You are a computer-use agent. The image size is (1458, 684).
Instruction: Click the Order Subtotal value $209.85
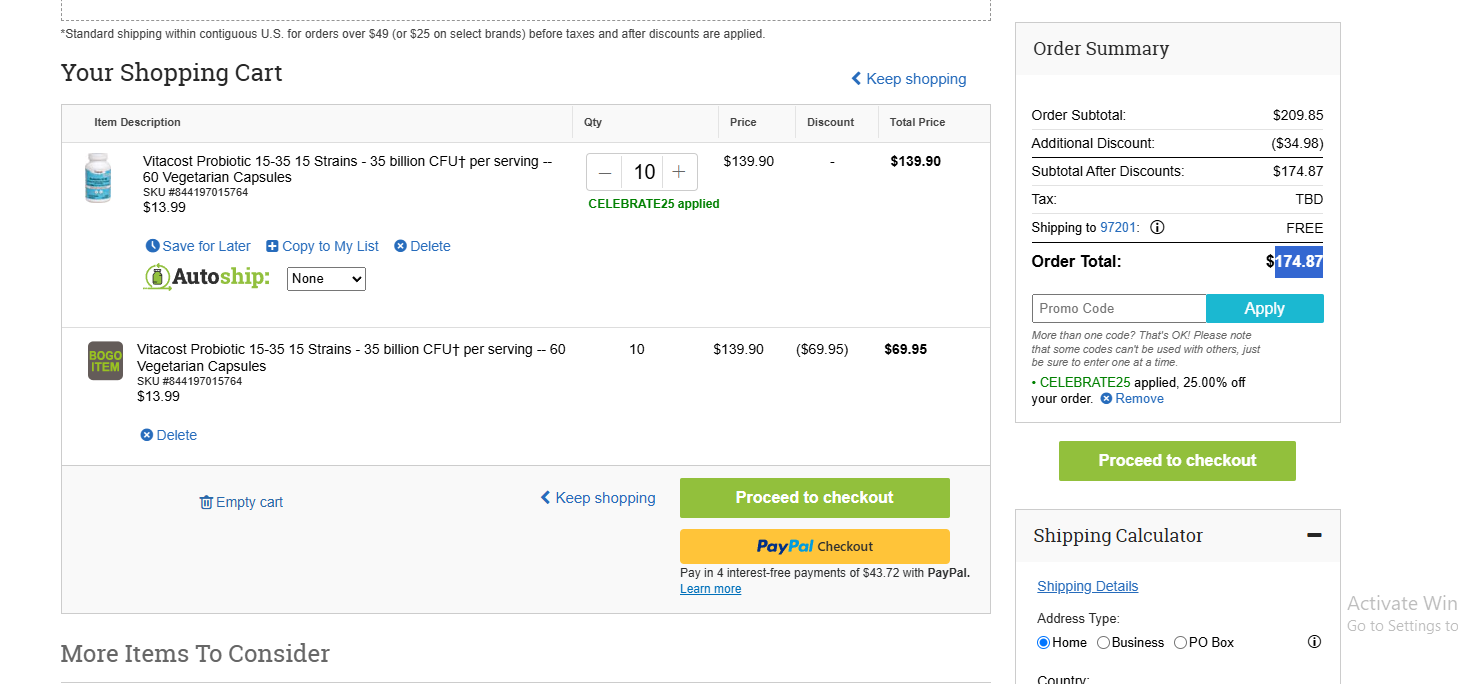click(1298, 115)
